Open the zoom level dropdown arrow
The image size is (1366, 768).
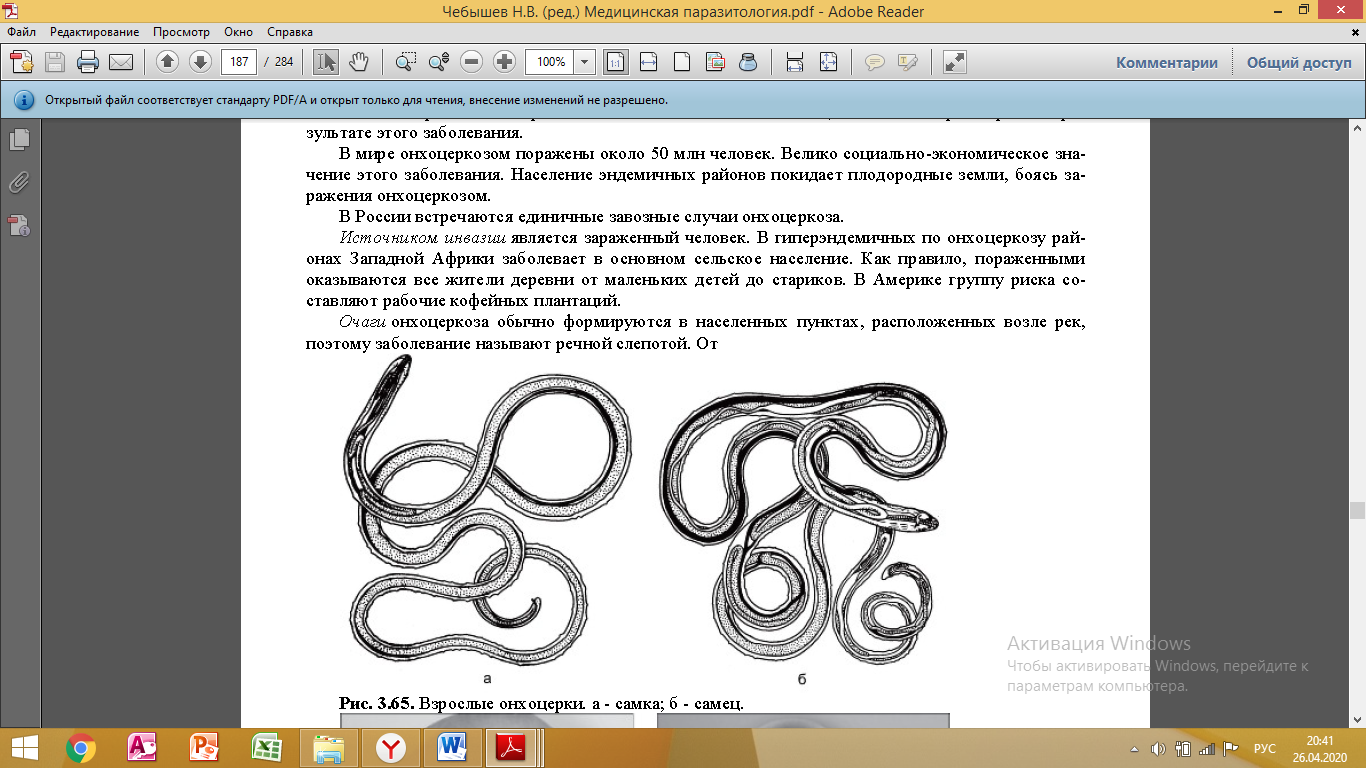tap(584, 62)
